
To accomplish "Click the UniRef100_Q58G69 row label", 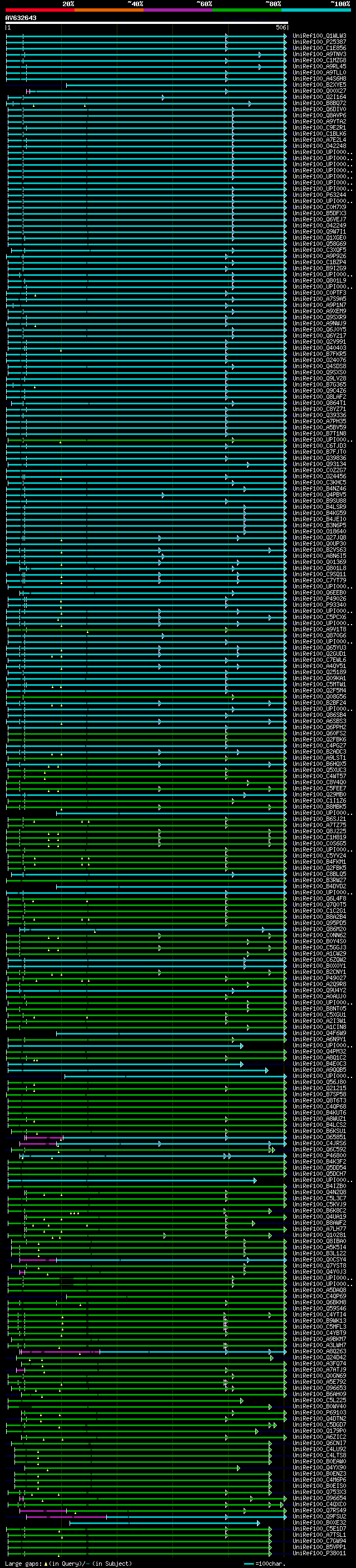I will (x=319, y=244).
